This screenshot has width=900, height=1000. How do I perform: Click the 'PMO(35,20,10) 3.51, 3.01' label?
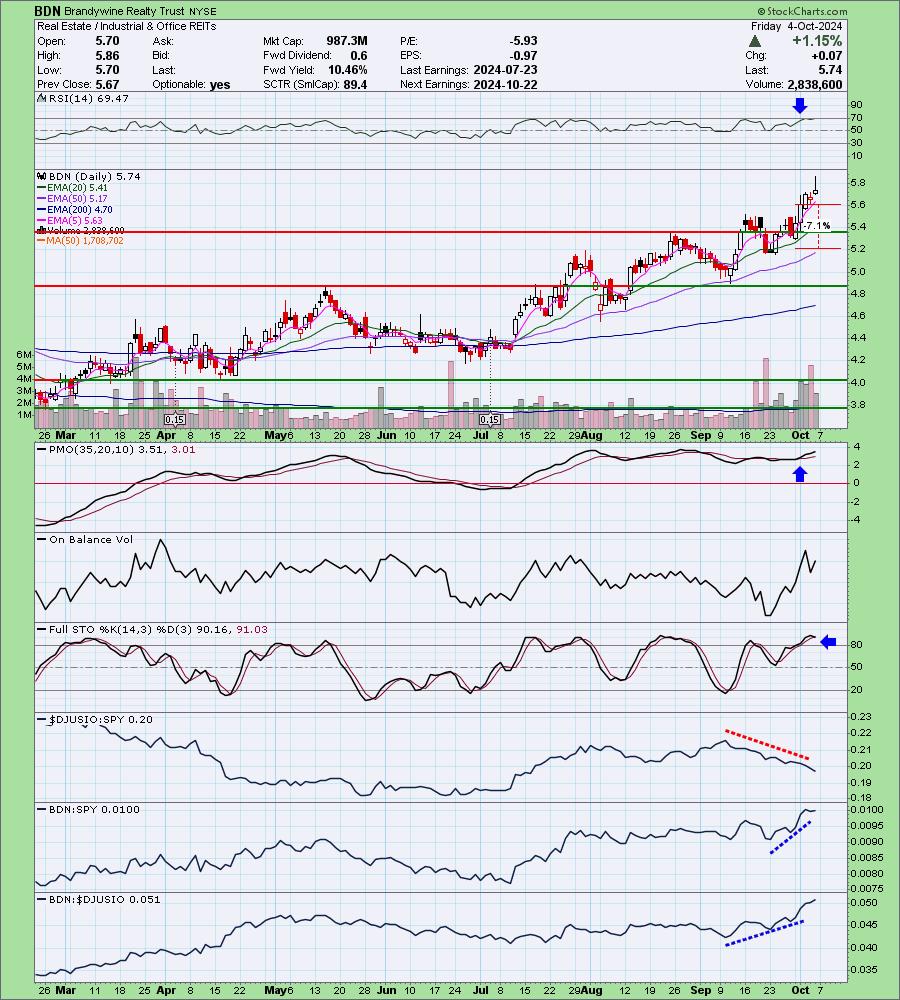coord(122,449)
